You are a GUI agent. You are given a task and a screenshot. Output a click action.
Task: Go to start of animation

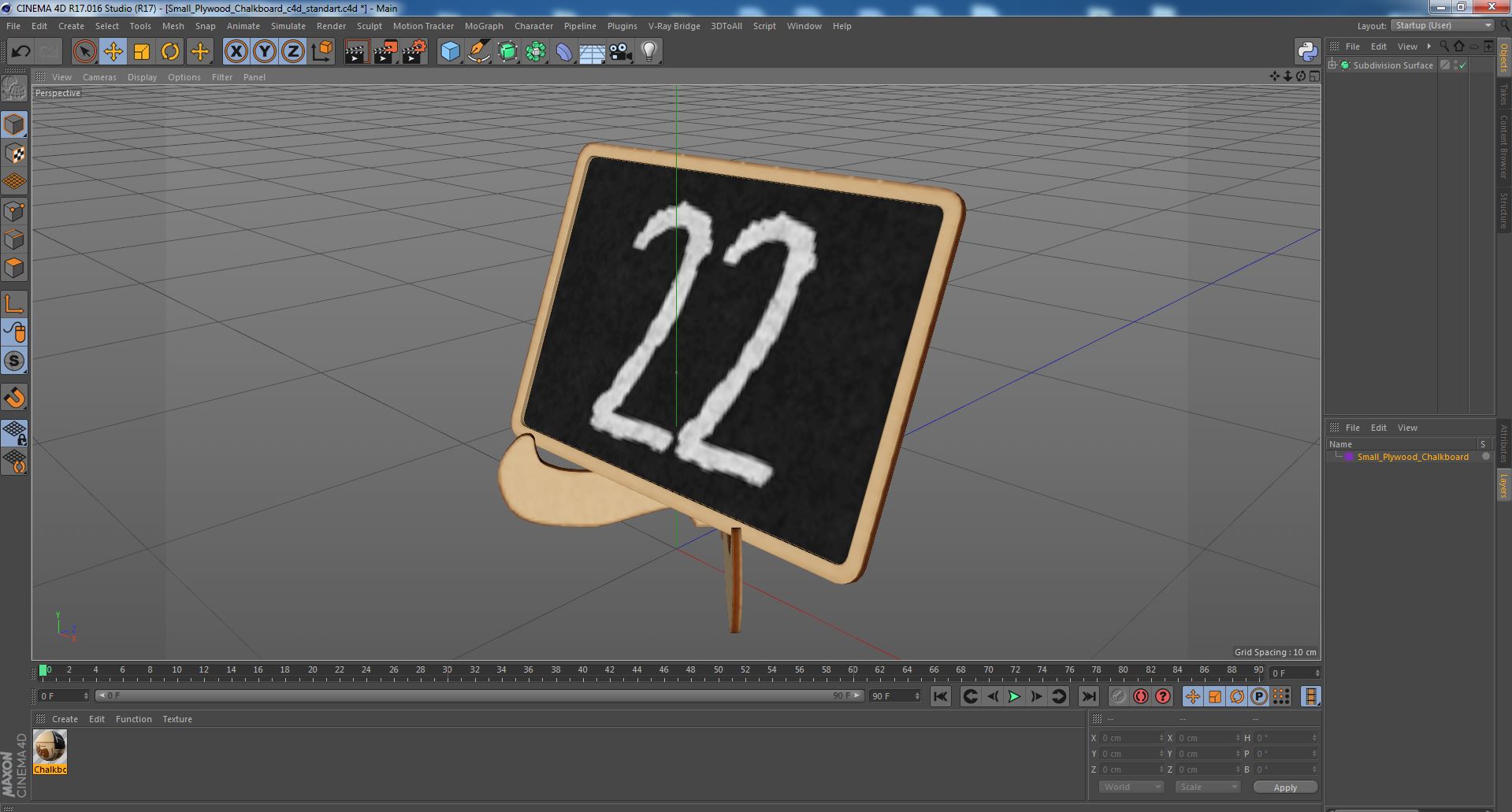click(940, 696)
